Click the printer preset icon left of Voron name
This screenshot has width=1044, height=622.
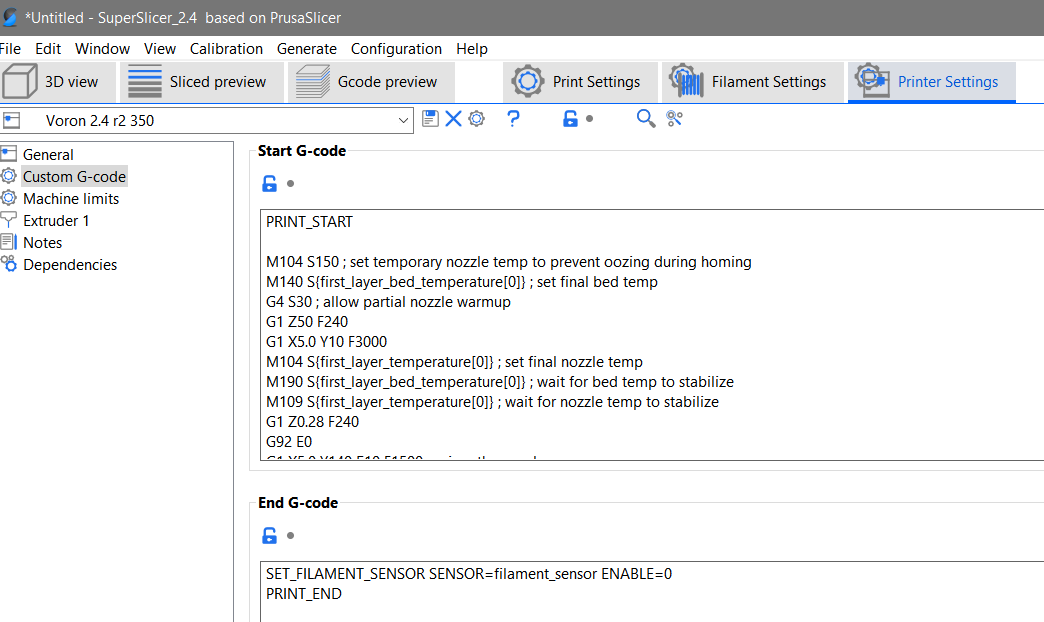[11, 121]
